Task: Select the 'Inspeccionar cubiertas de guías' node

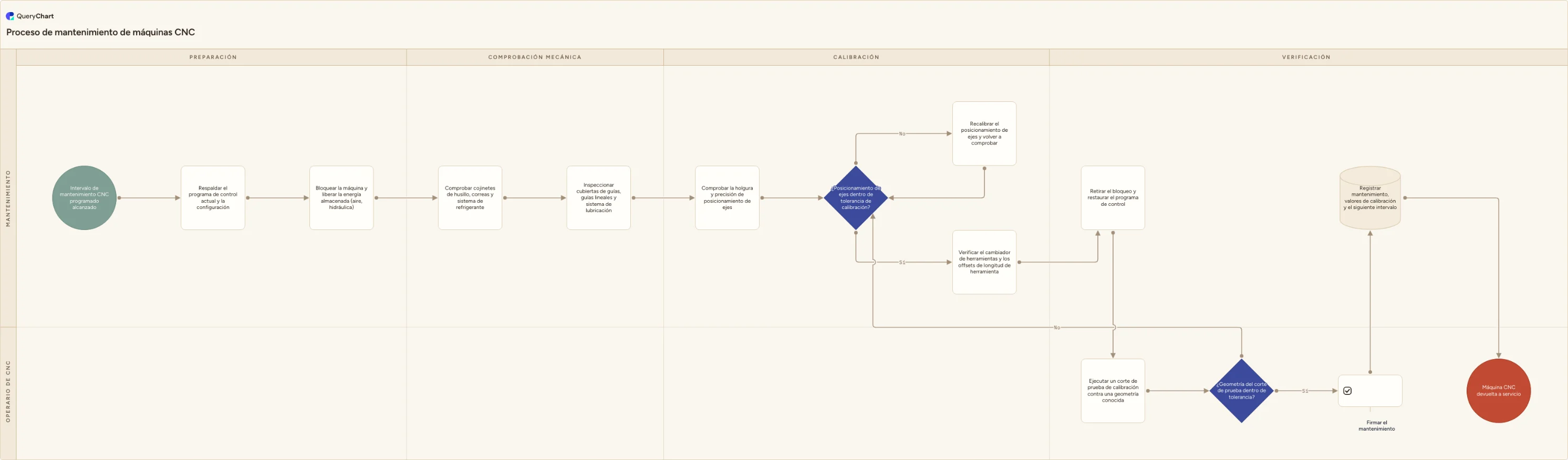Action: click(599, 198)
